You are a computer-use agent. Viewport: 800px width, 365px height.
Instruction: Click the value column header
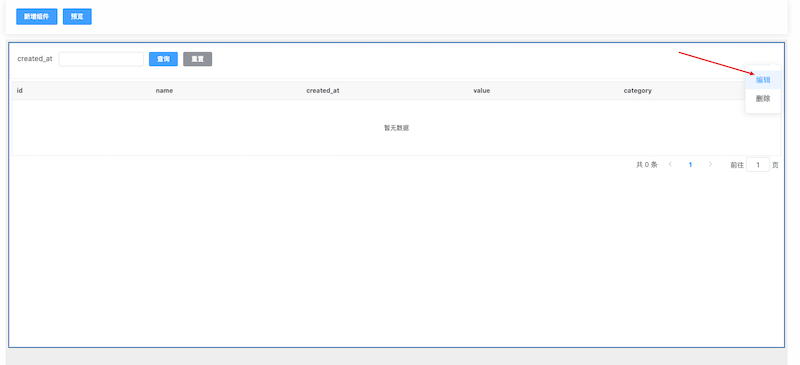coord(482,90)
